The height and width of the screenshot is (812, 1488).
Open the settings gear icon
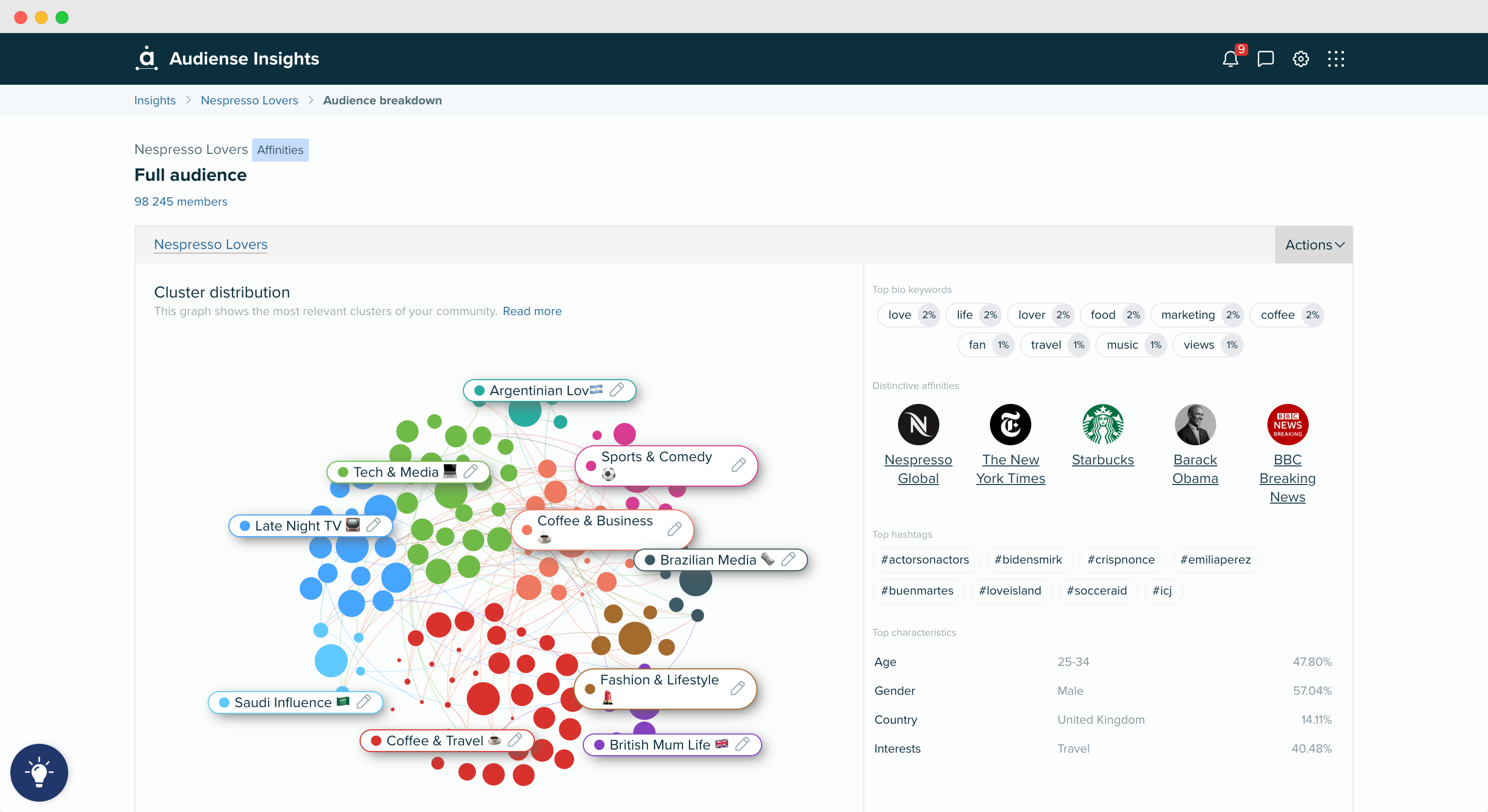coord(1300,59)
